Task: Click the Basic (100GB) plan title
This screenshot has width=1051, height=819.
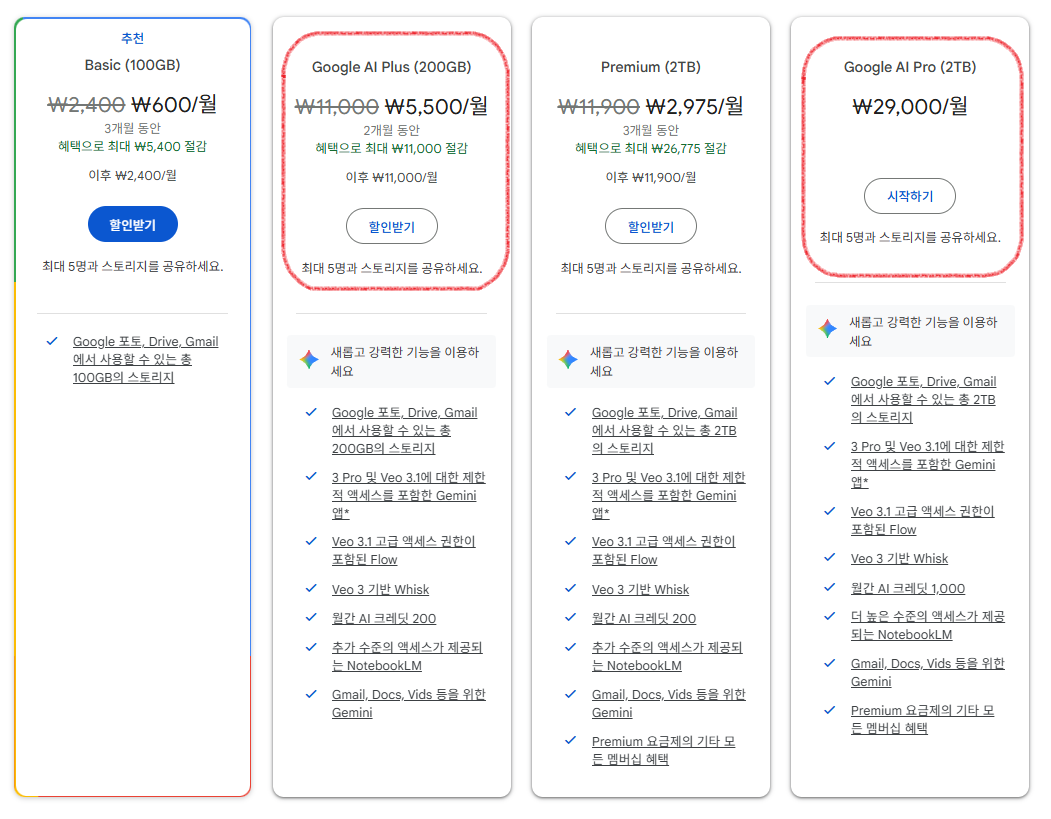Action: click(x=132, y=65)
